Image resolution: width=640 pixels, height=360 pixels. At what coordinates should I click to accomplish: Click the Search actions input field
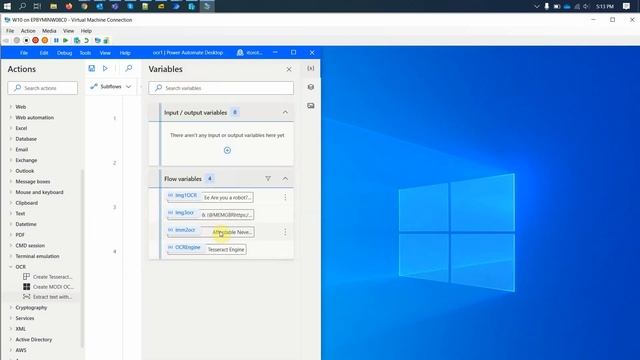(x=42, y=88)
